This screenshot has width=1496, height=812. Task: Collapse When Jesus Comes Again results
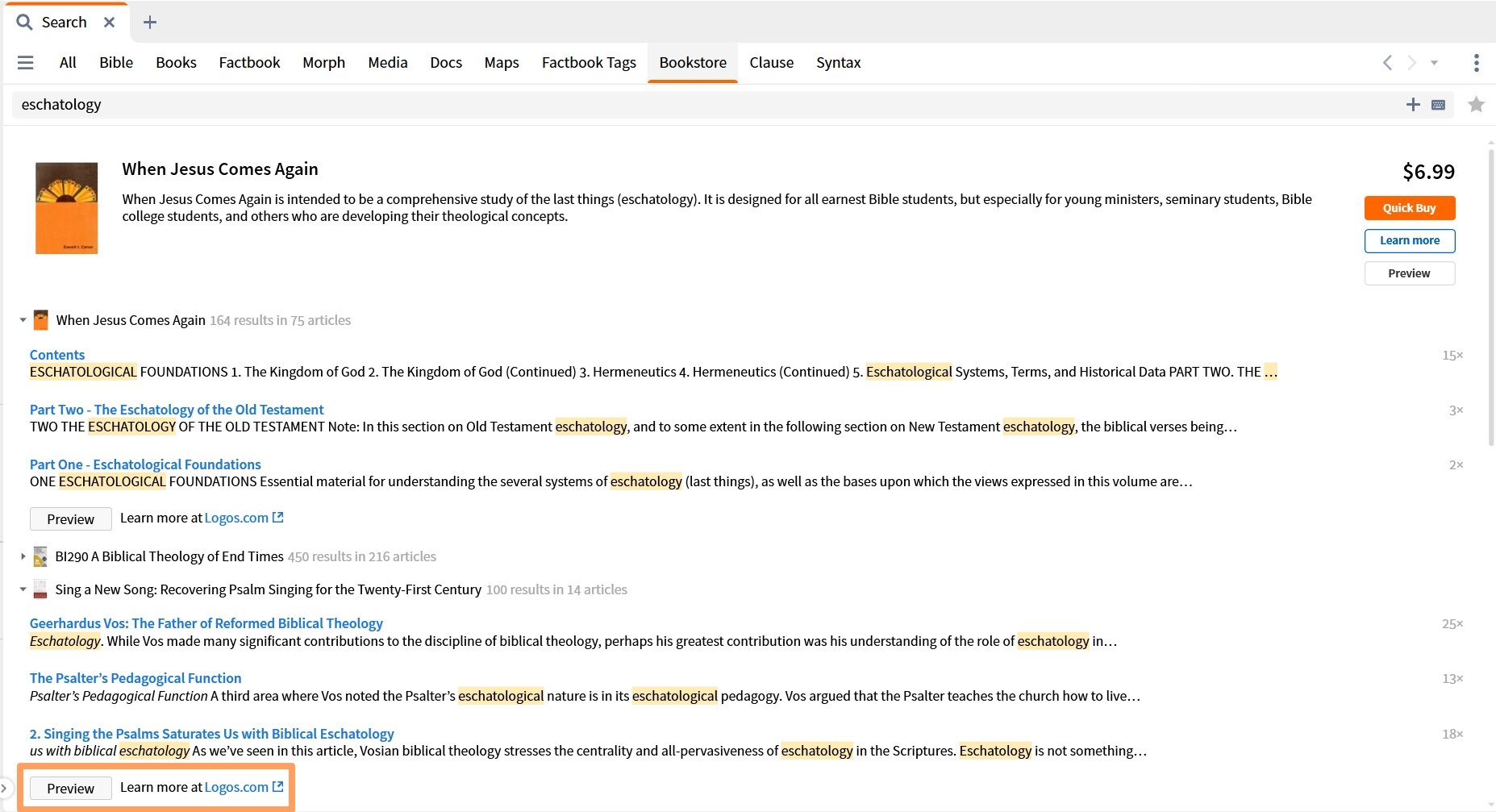23,320
